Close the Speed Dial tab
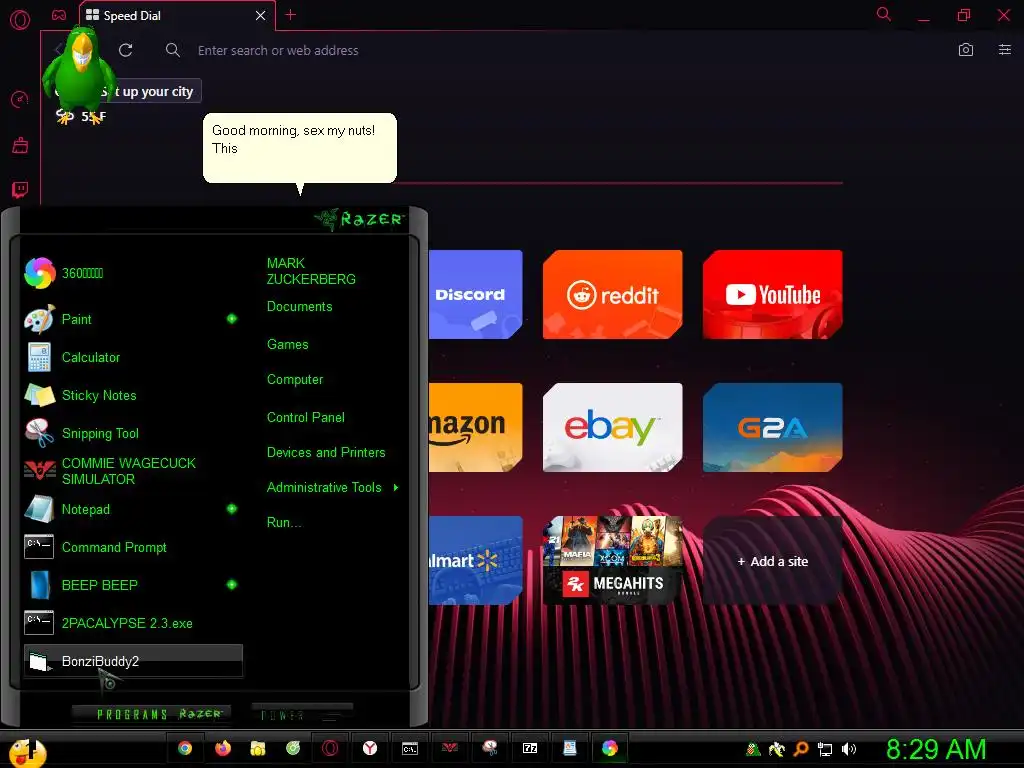1024x768 pixels. pyautogui.click(x=260, y=15)
